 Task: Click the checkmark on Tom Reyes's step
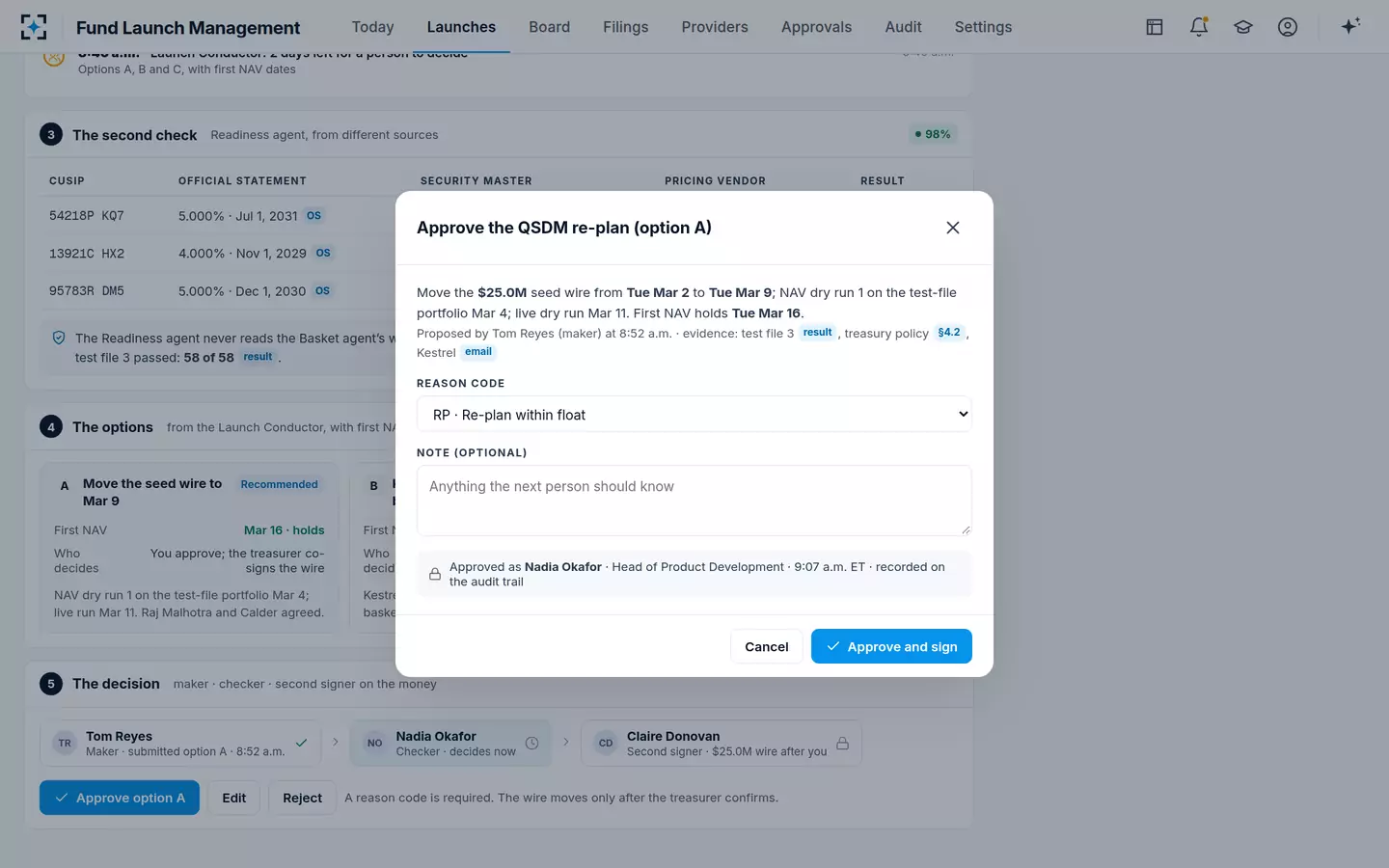point(301,744)
